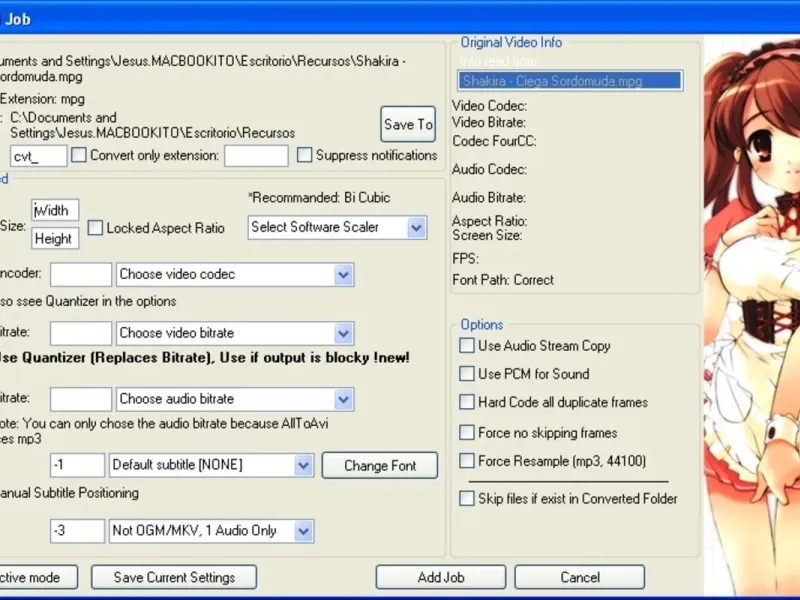Click the audio stream field showing -3
The width and height of the screenshot is (800, 600).
[x=78, y=531]
